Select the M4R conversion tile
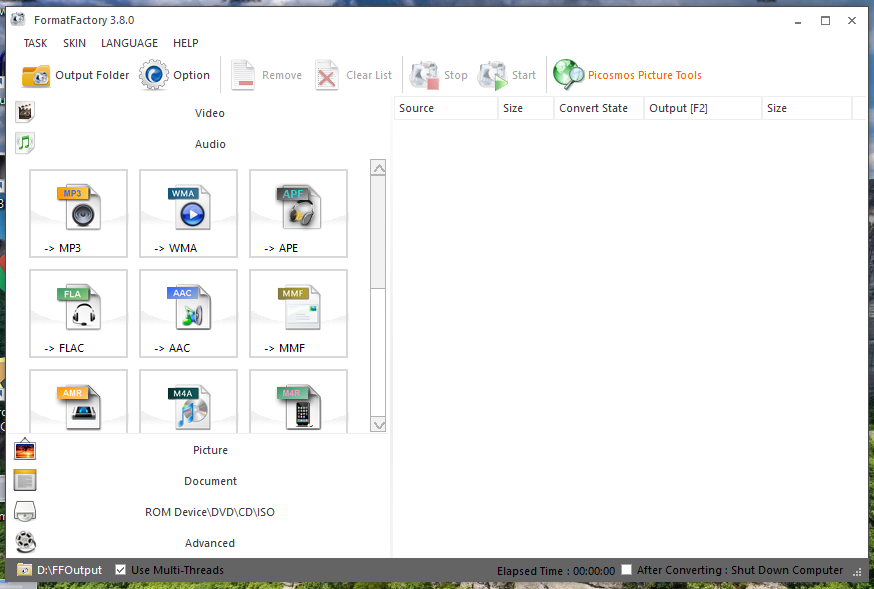 pyautogui.click(x=298, y=401)
